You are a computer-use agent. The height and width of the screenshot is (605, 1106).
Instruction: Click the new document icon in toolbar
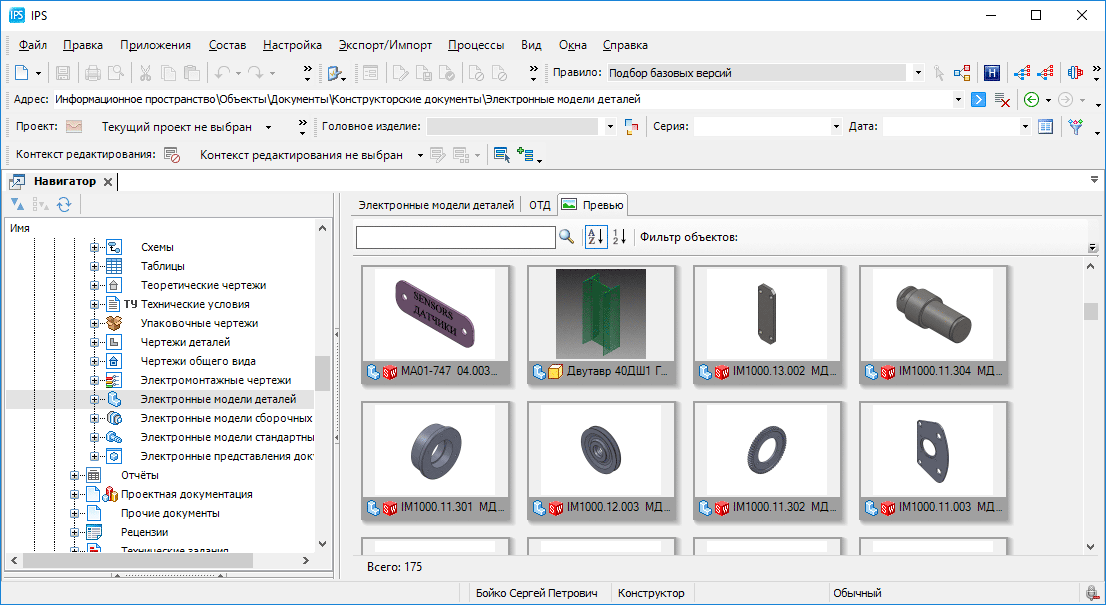22,73
